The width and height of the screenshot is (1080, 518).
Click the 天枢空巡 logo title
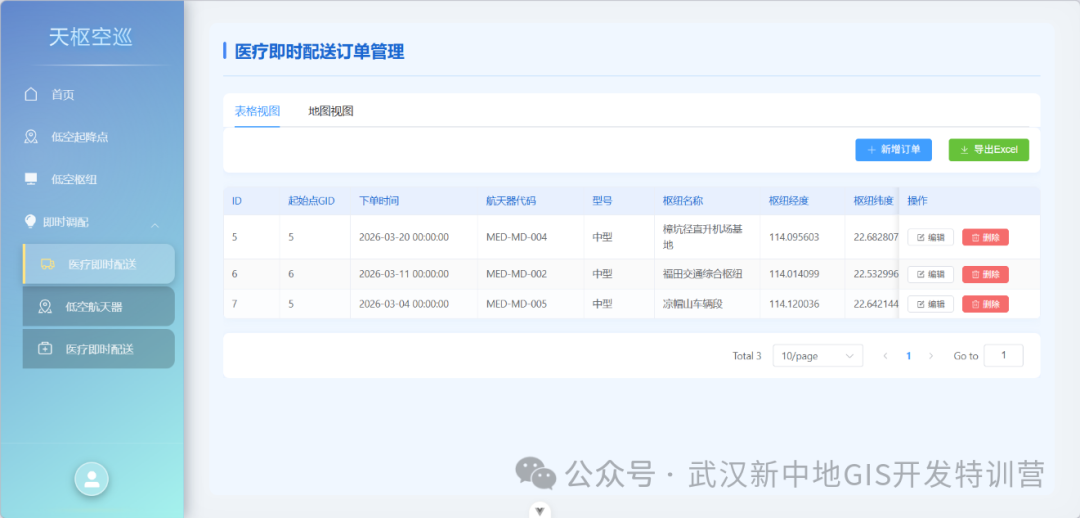(91, 38)
